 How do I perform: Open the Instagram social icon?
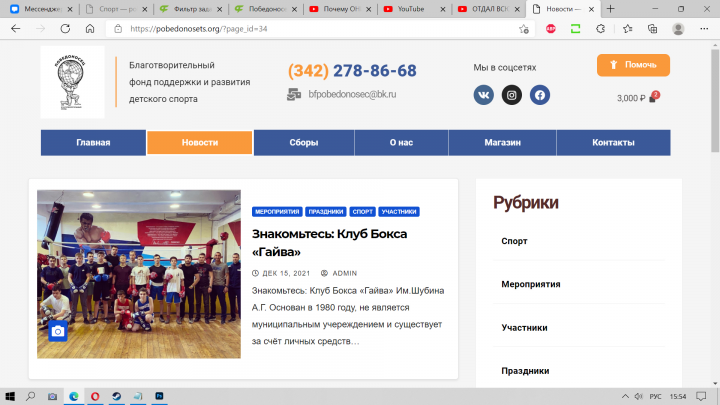(512, 95)
